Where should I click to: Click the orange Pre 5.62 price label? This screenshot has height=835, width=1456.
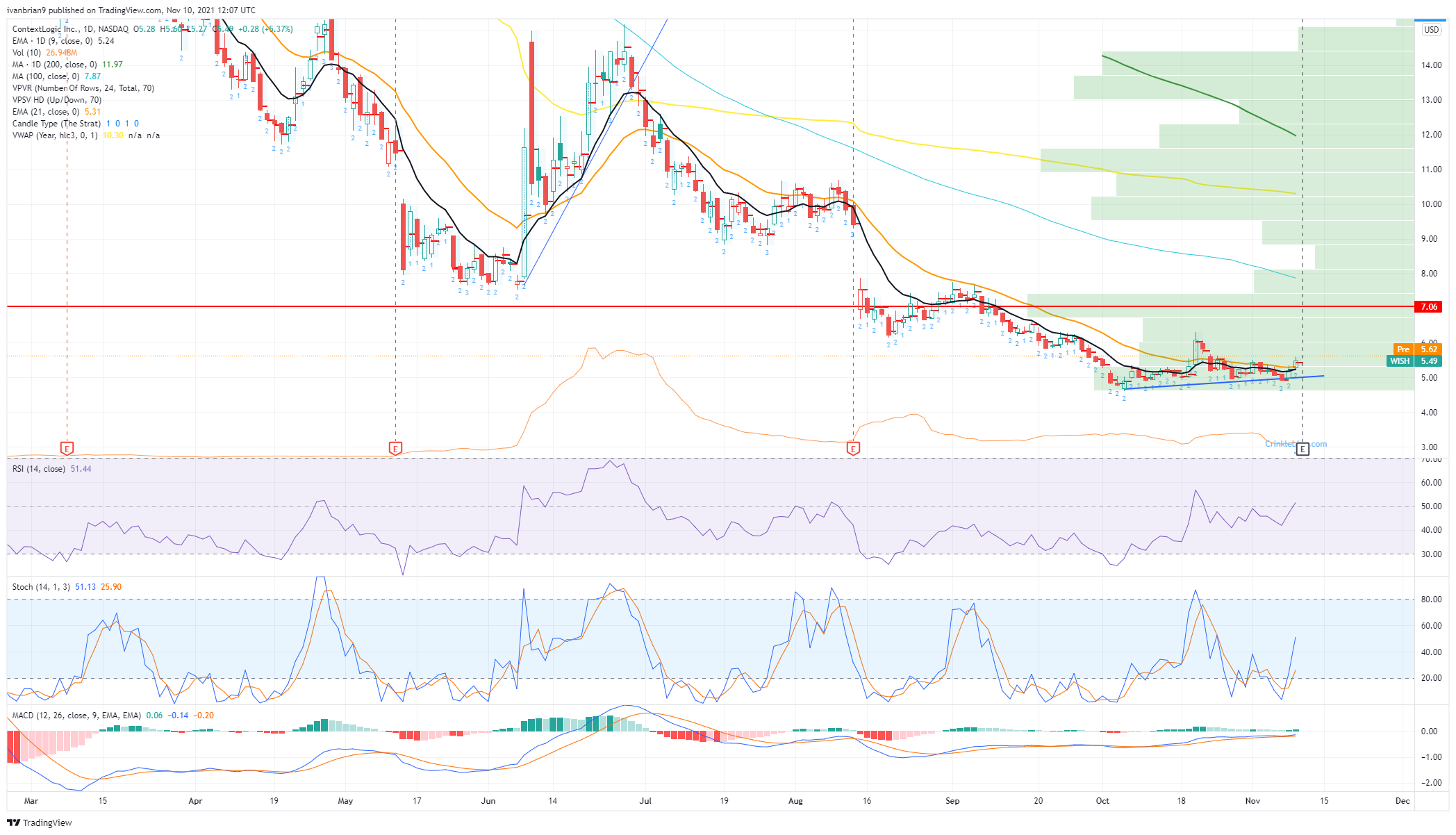[x=1417, y=349]
